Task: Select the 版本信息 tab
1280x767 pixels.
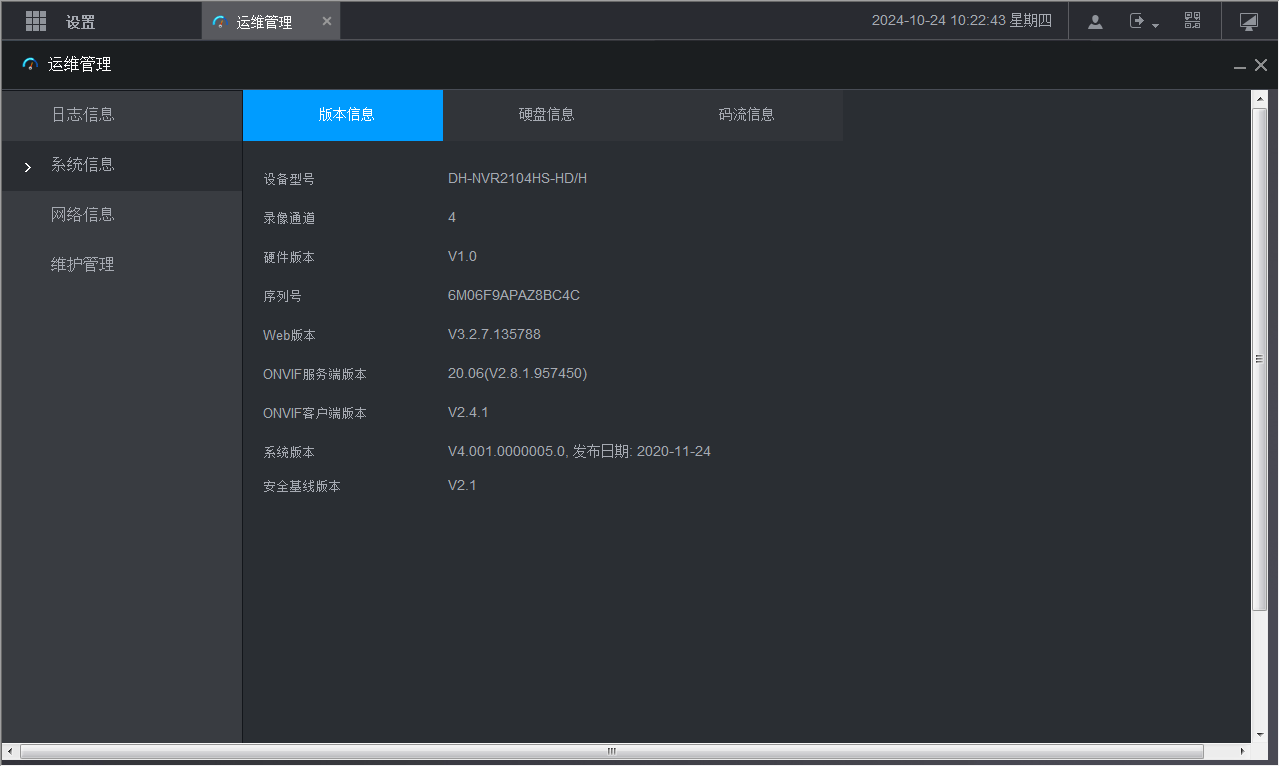Action: tap(346, 115)
